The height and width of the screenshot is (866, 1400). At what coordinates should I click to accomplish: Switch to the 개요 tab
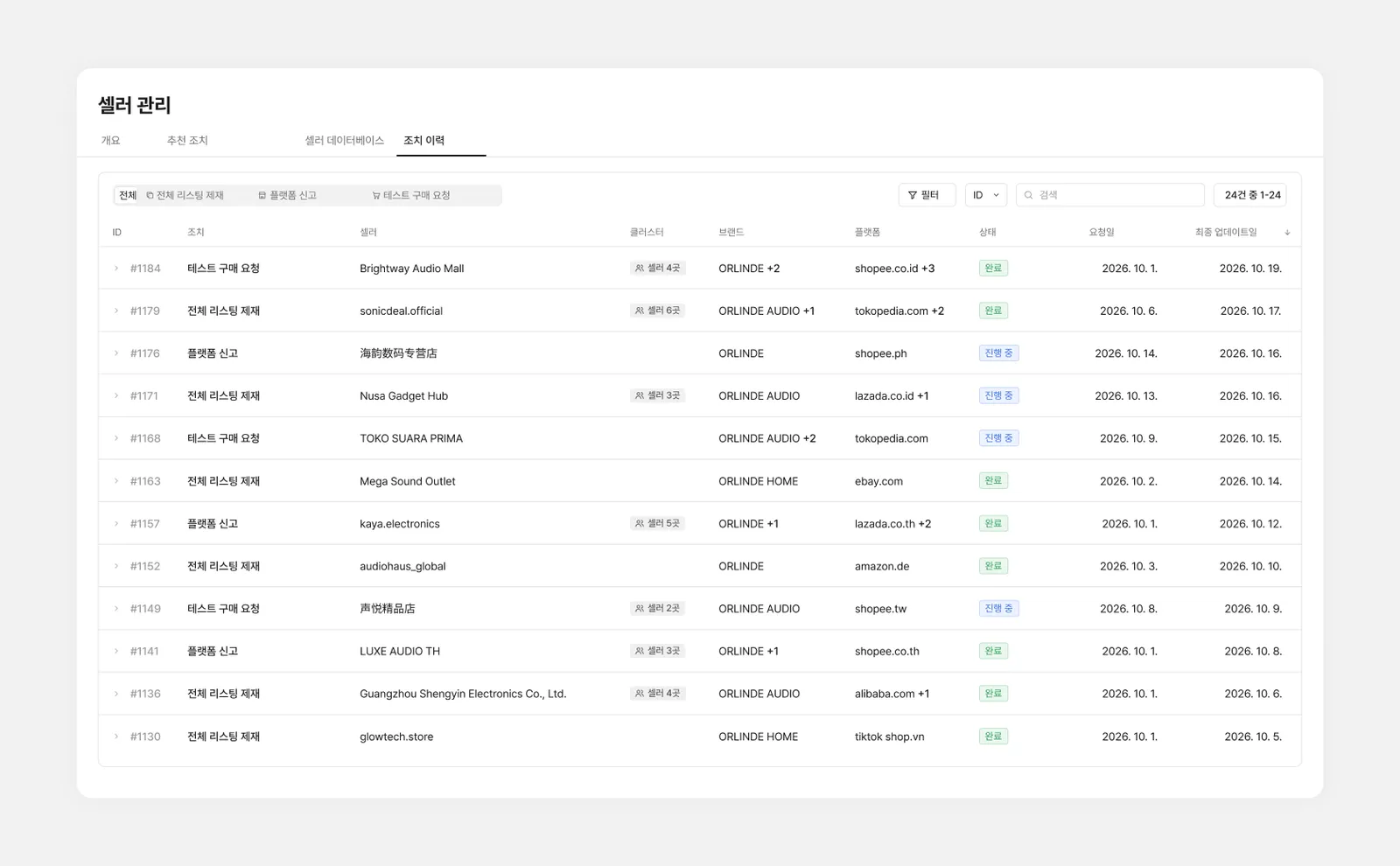point(111,140)
